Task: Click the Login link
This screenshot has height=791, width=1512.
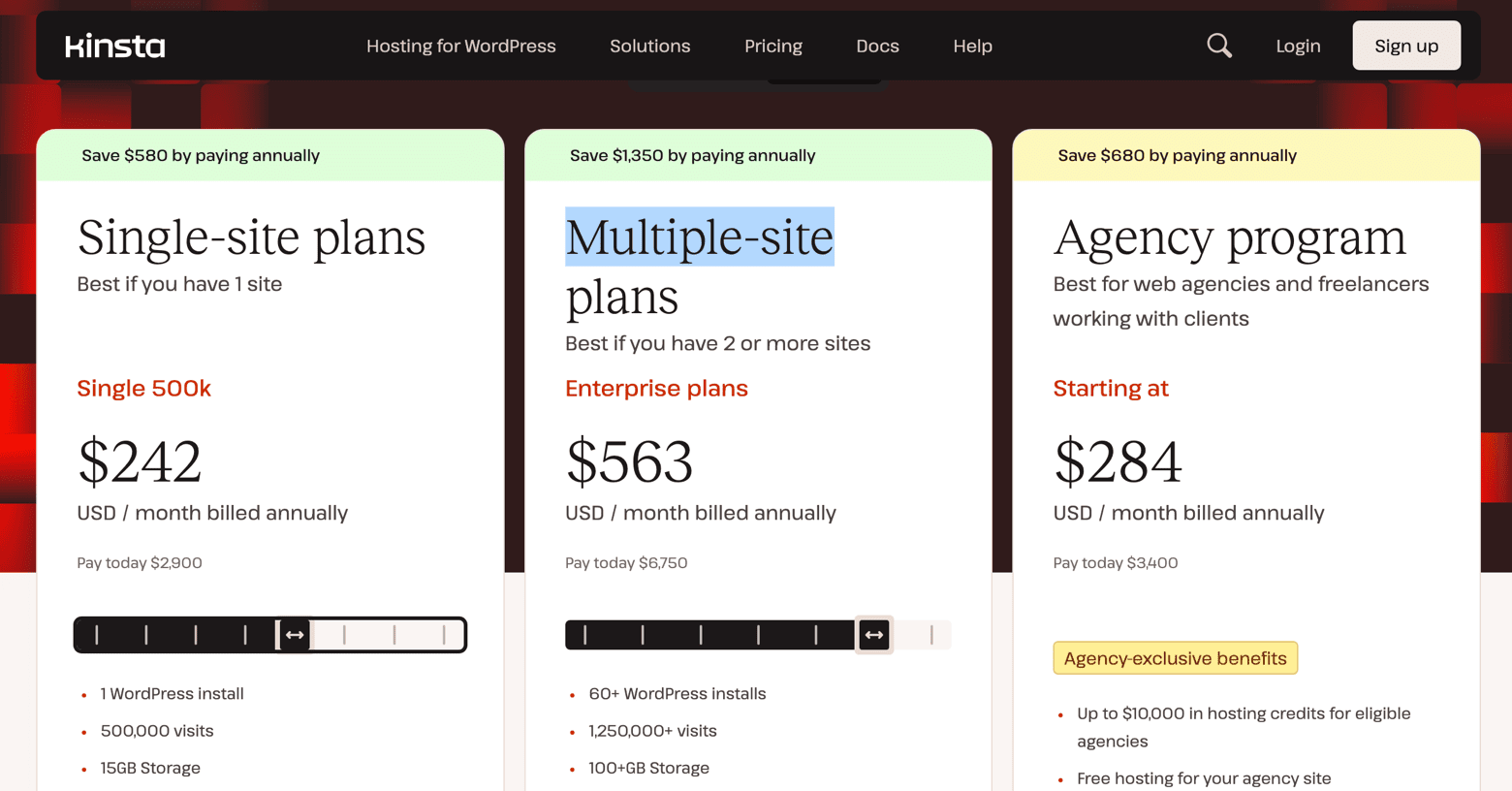Action: [1298, 46]
